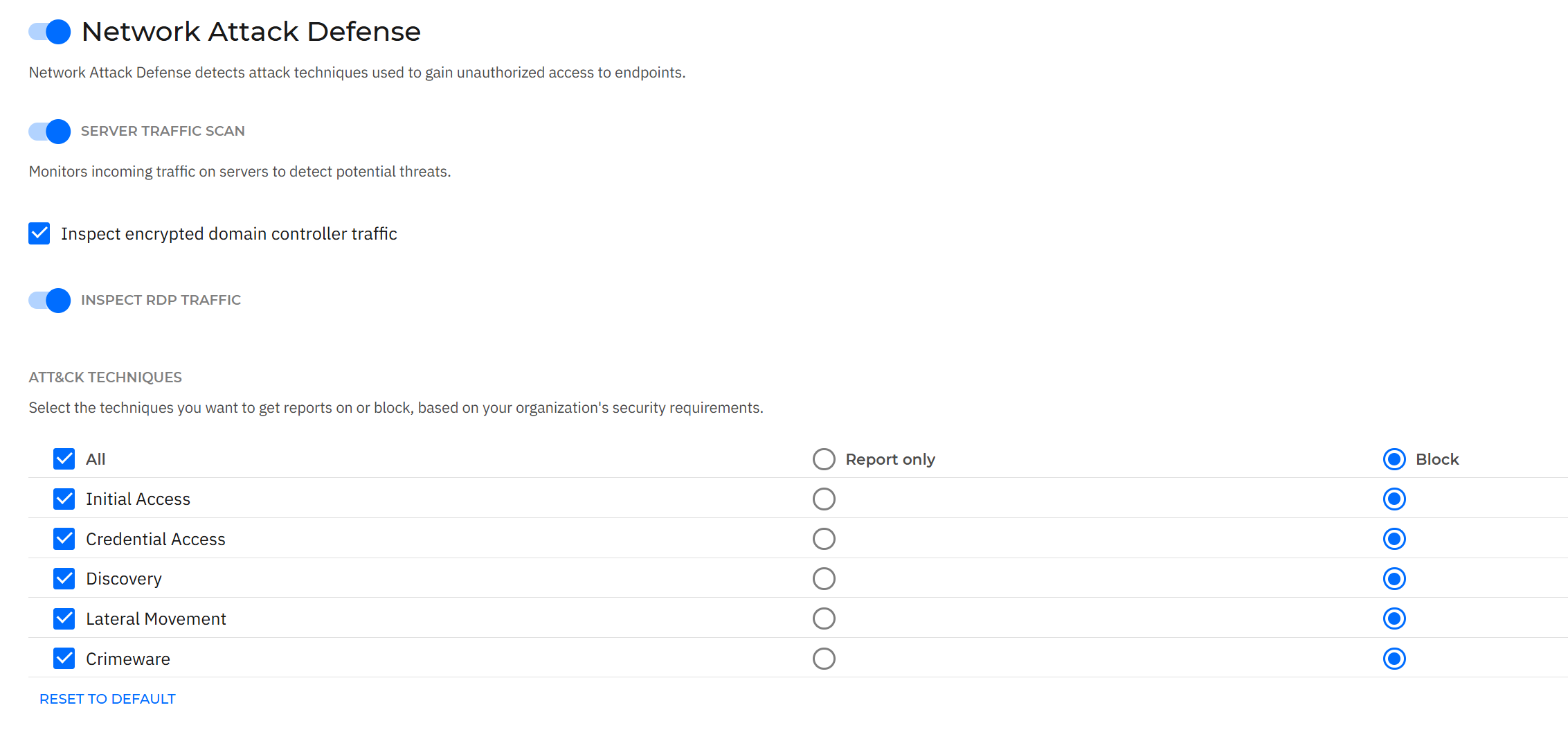Viewport: 1568px width, 748px height.
Task: Set Initial Access to Report only
Action: 824,499
